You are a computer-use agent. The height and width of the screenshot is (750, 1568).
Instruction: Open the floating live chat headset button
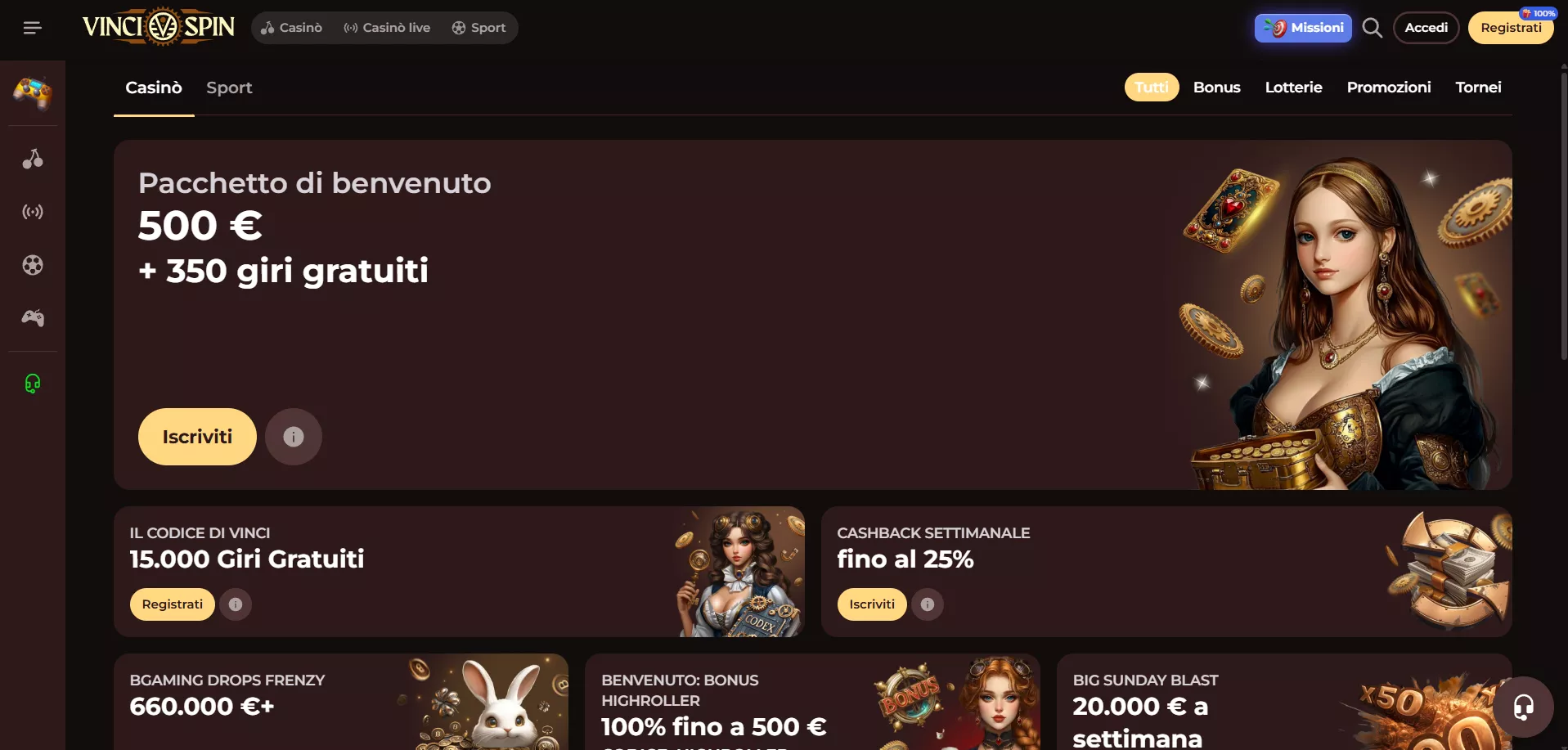pos(1523,707)
